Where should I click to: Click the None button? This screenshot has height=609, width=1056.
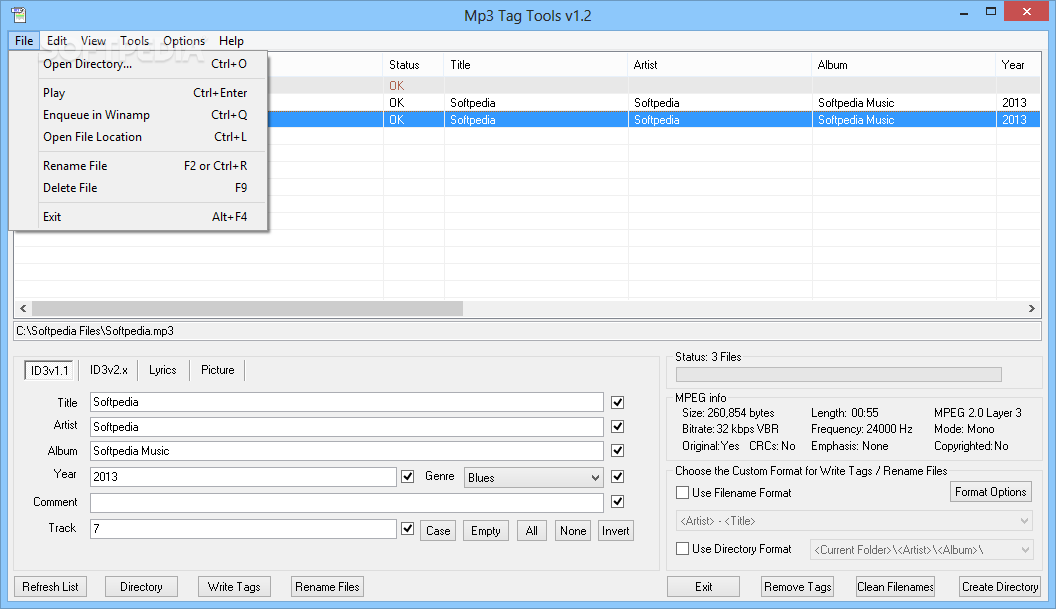pos(573,531)
